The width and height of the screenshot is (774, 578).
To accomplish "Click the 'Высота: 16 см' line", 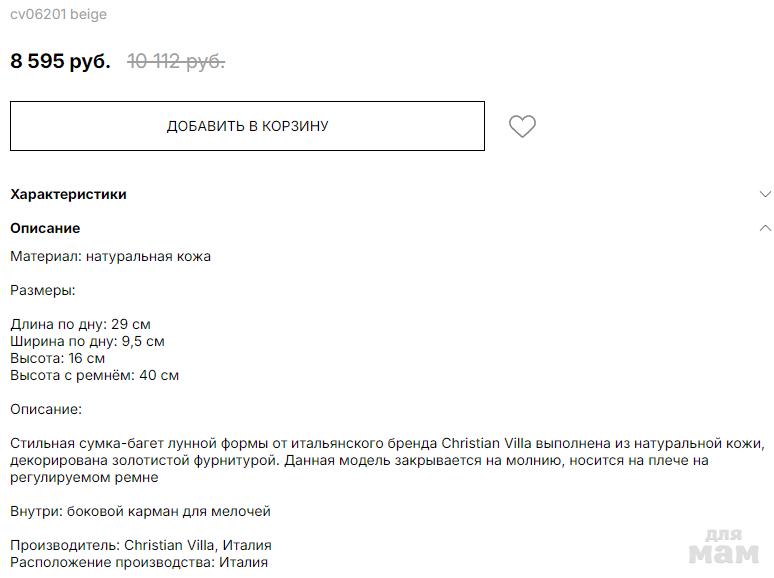I will (x=57, y=358).
